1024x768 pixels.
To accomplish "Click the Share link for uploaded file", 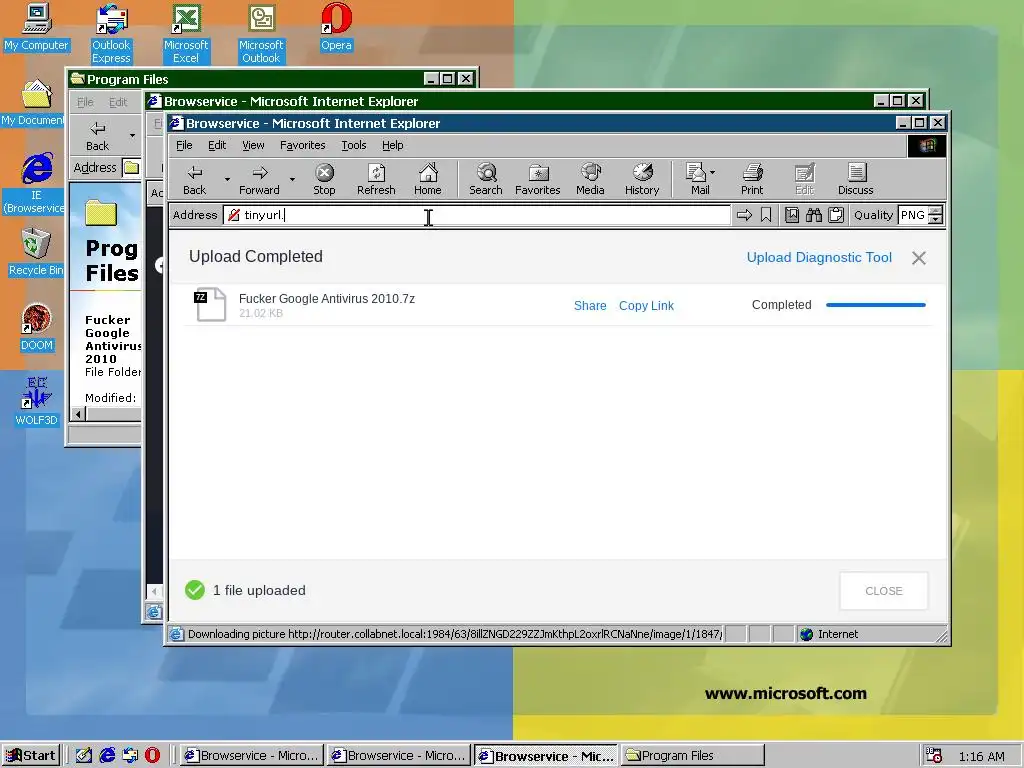I will click(590, 306).
